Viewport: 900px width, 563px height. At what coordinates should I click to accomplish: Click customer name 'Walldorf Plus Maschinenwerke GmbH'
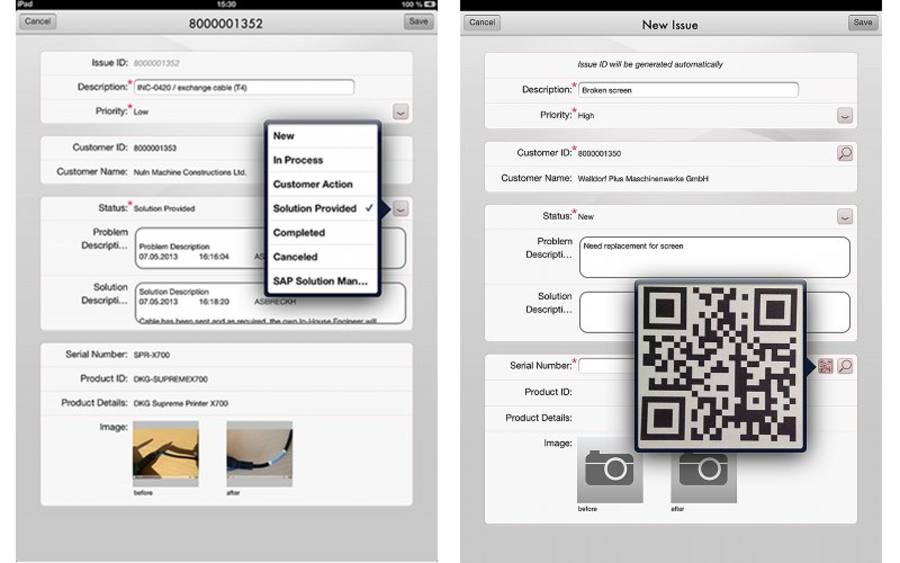[643, 179]
